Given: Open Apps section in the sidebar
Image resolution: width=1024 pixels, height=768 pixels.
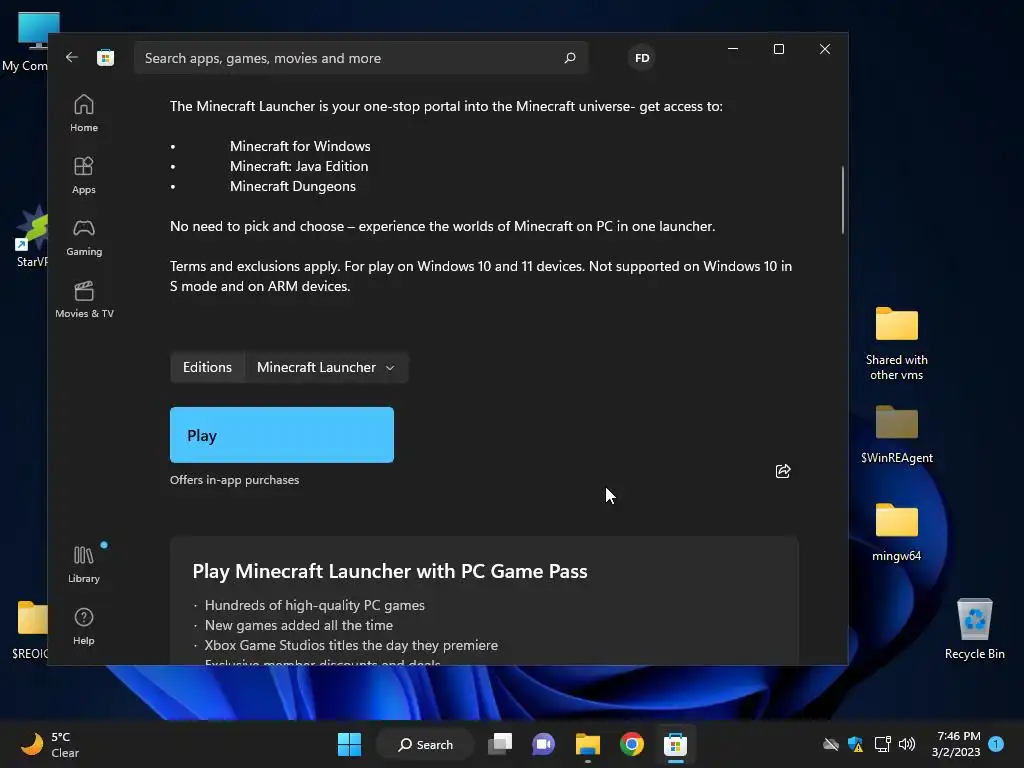Looking at the screenshot, I should [x=84, y=176].
